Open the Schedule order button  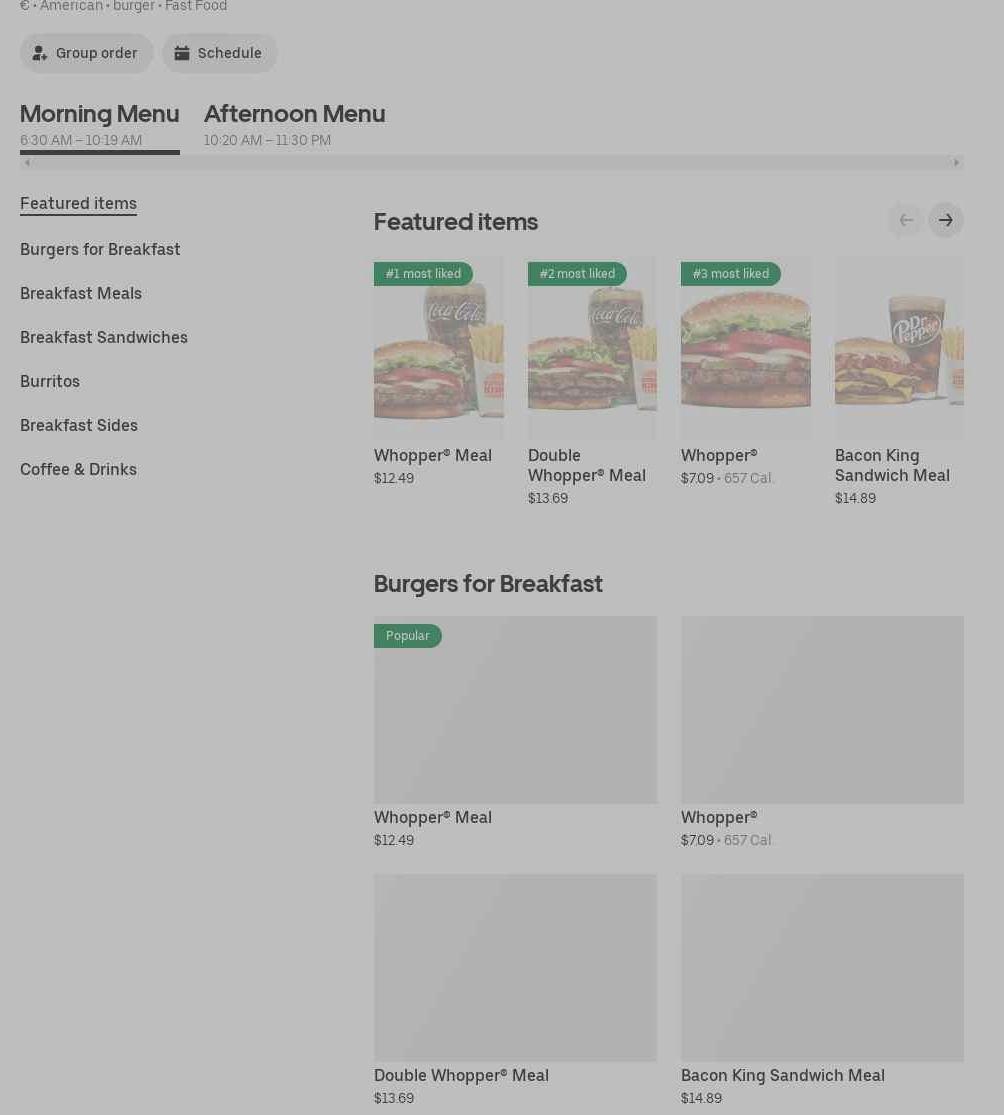219,53
